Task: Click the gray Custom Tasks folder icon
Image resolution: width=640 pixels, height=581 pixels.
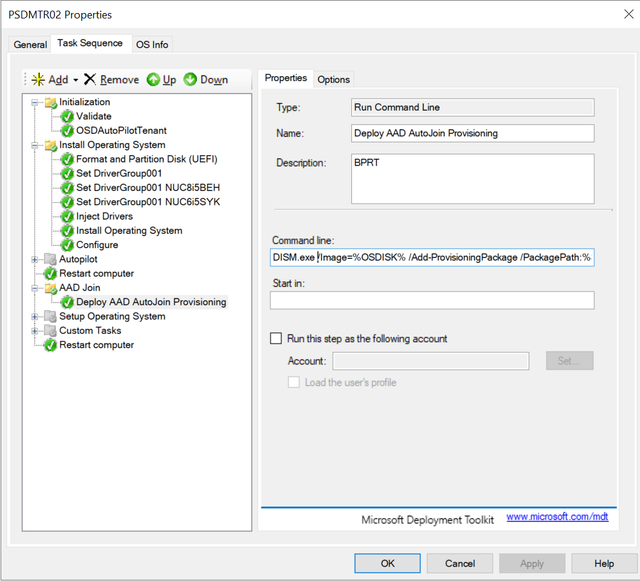Action: [x=51, y=331]
